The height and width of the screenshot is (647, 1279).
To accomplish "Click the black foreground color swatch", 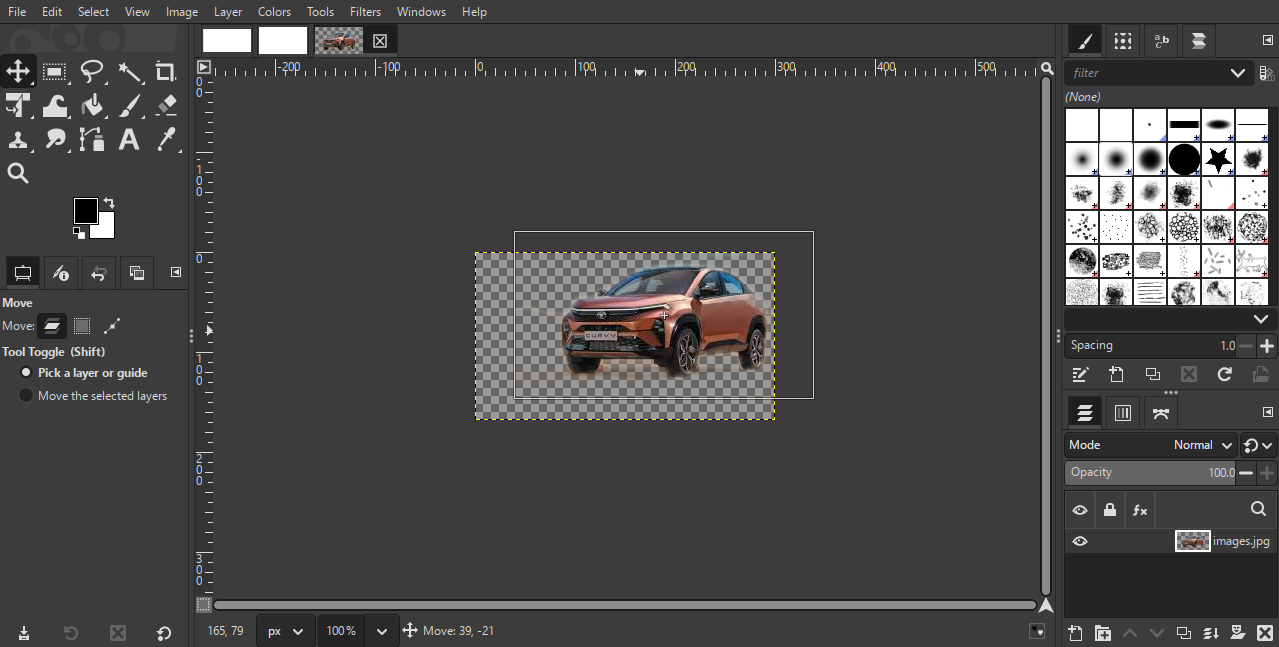I will point(86,211).
